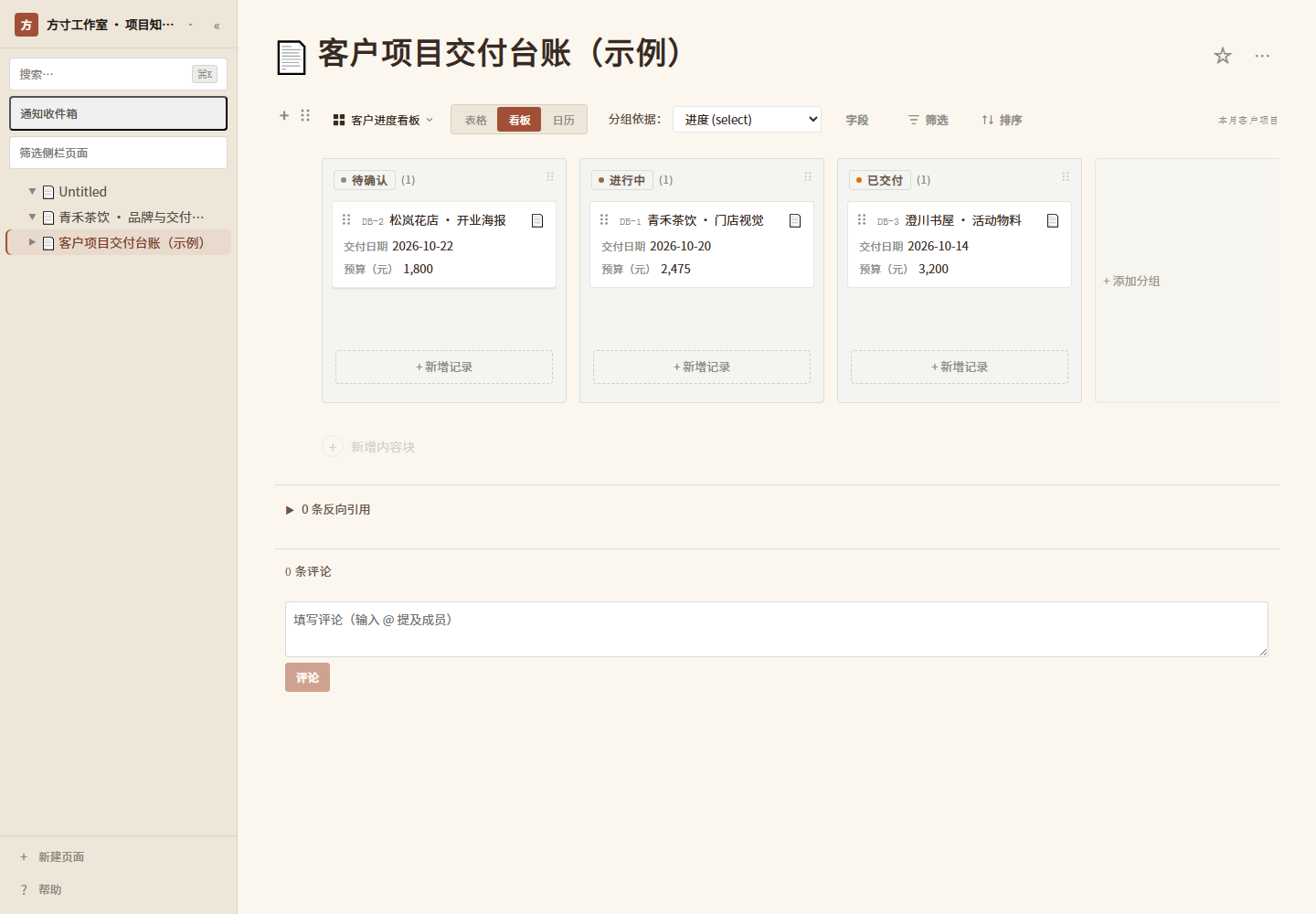Switch to the 看板 view tab

coord(519,120)
